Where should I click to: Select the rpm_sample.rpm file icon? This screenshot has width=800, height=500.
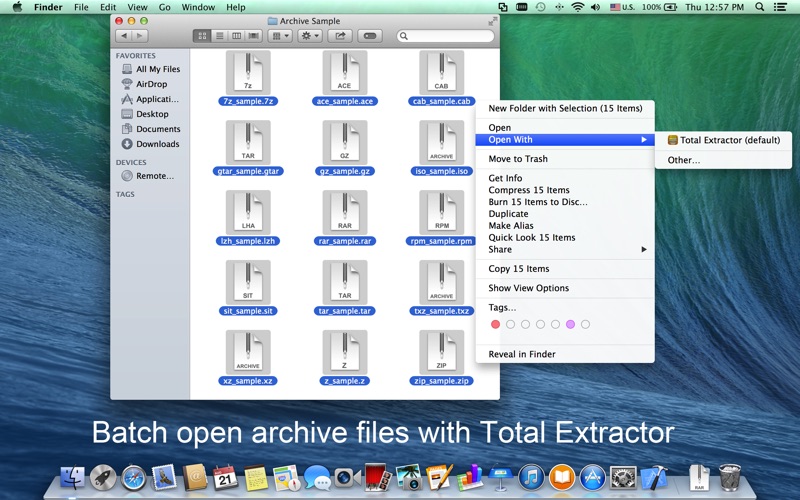click(441, 212)
